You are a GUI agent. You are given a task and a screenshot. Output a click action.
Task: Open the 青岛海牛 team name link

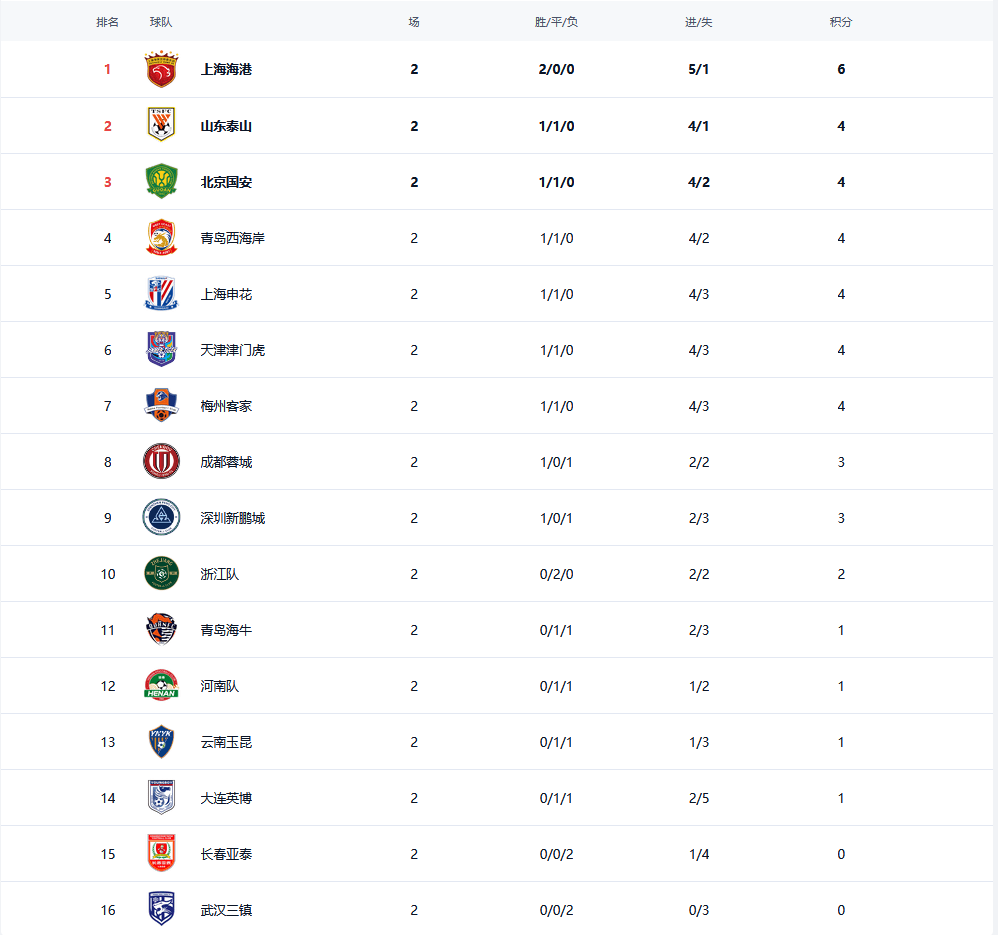tap(226, 630)
